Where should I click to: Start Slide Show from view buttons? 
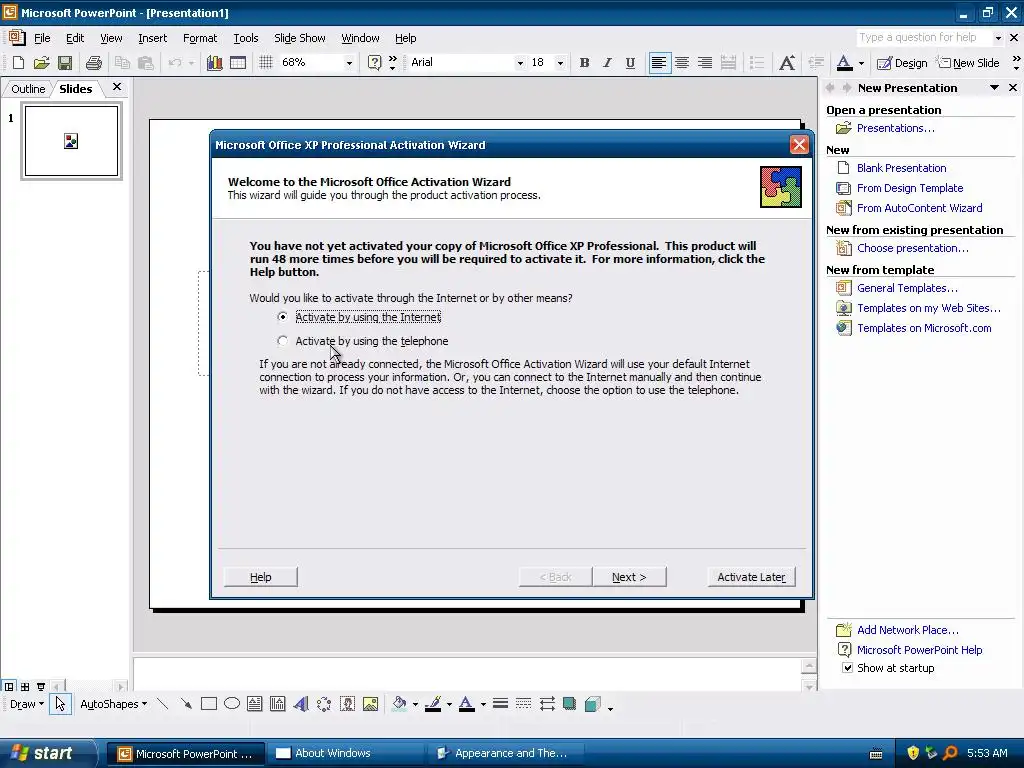tap(40, 687)
